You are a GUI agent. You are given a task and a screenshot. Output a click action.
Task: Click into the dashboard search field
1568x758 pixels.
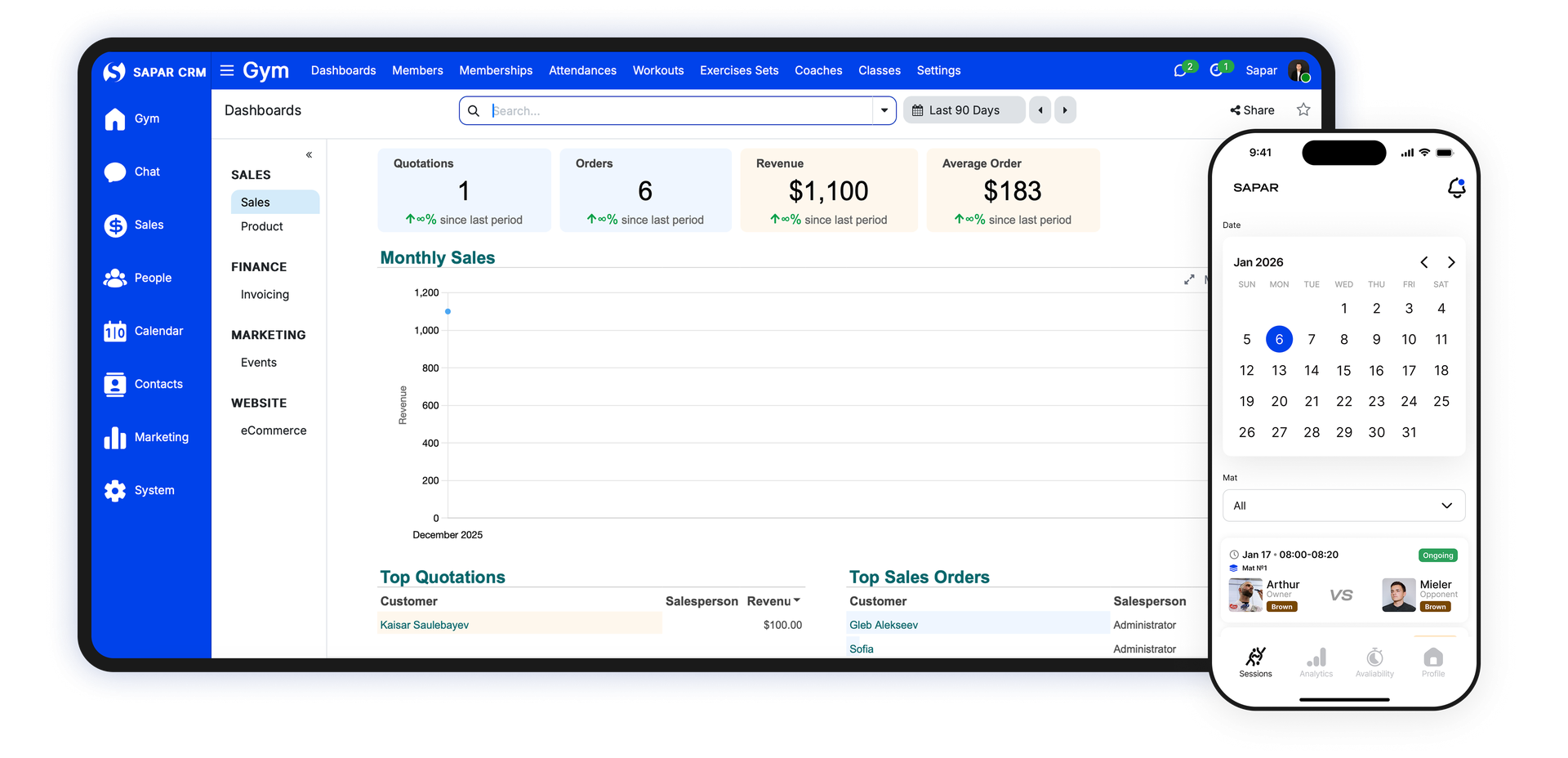tap(678, 110)
